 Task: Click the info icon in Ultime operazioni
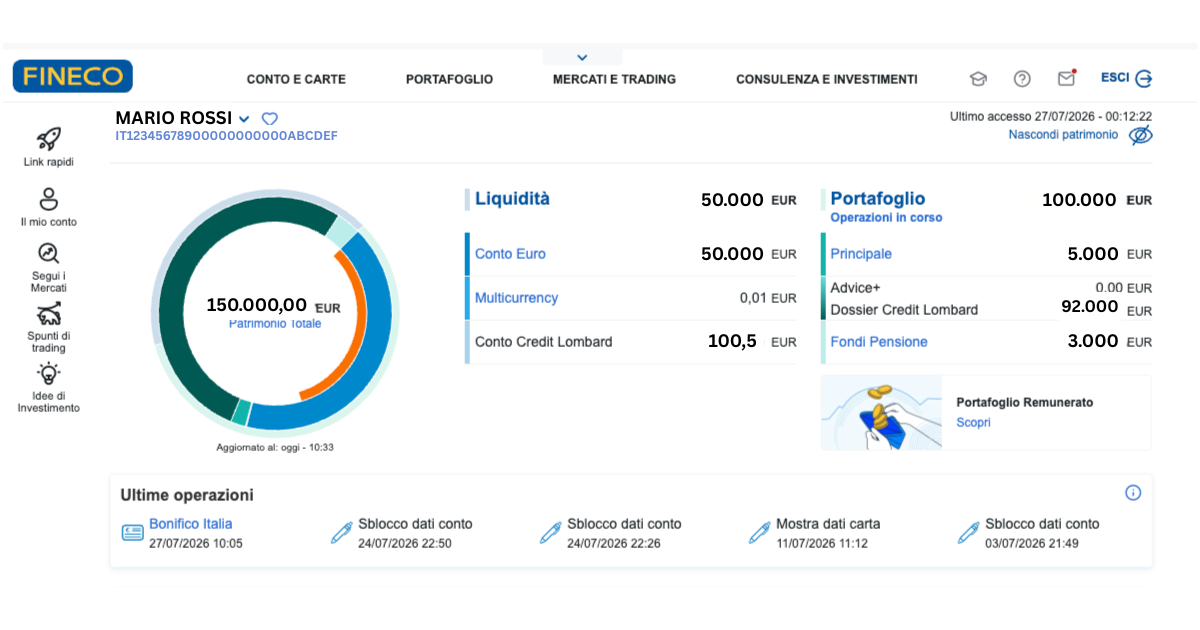pyautogui.click(x=1133, y=492)
